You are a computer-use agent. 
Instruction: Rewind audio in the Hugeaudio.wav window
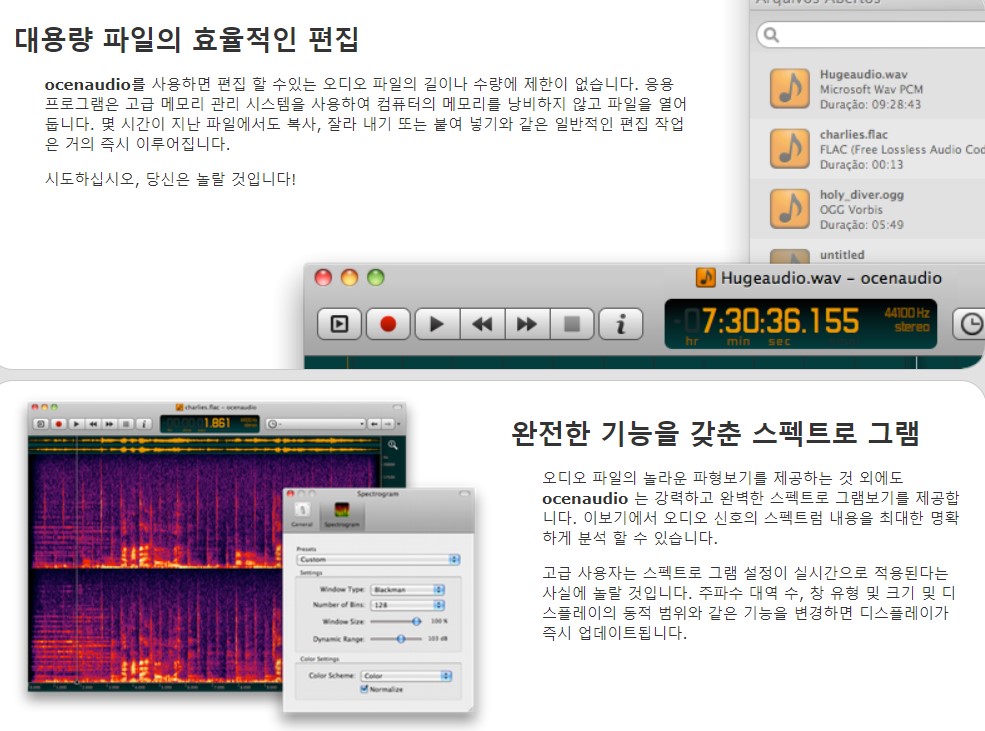[x=482, y=324]
